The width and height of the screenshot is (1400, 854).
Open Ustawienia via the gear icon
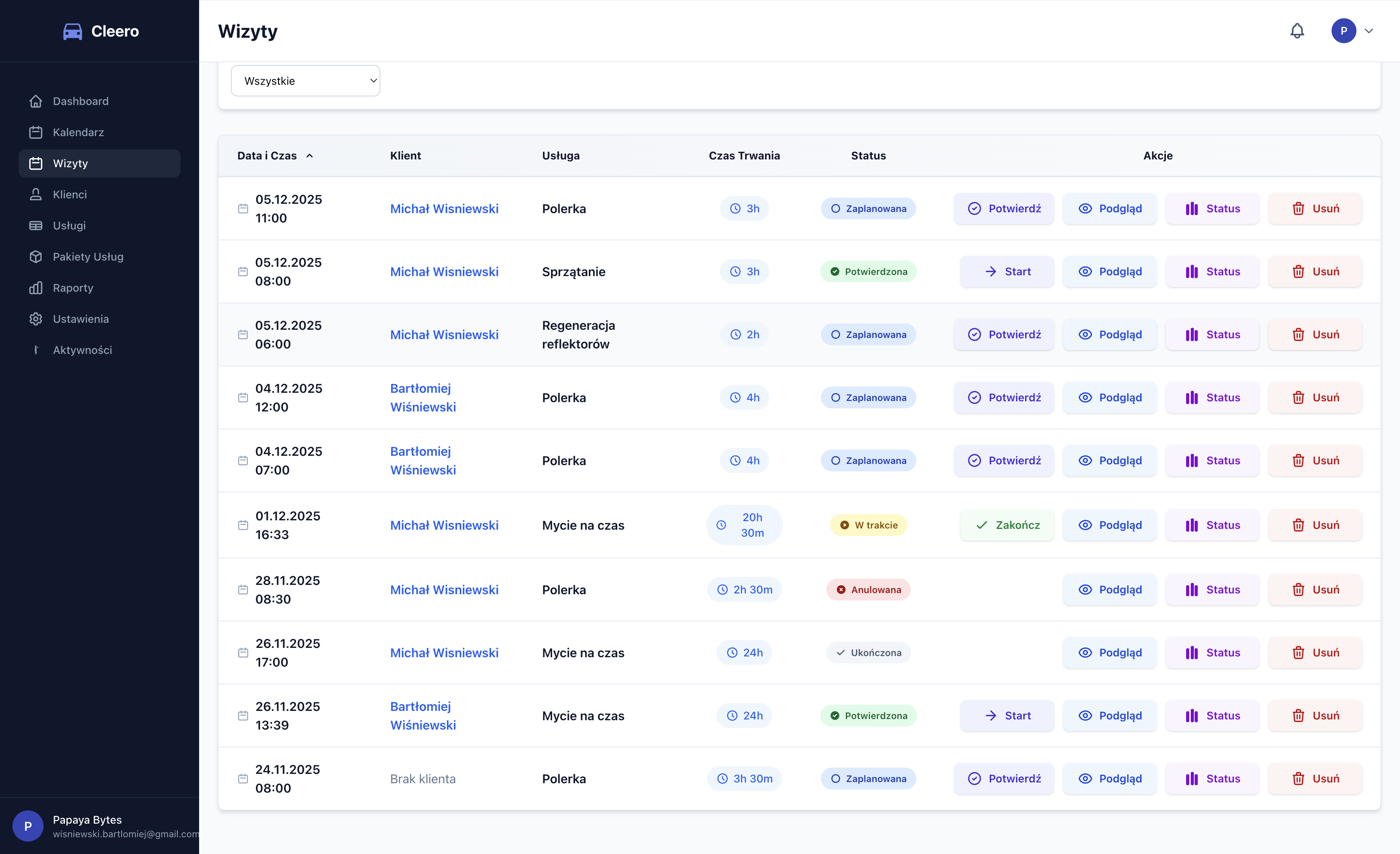coord(36,319)
